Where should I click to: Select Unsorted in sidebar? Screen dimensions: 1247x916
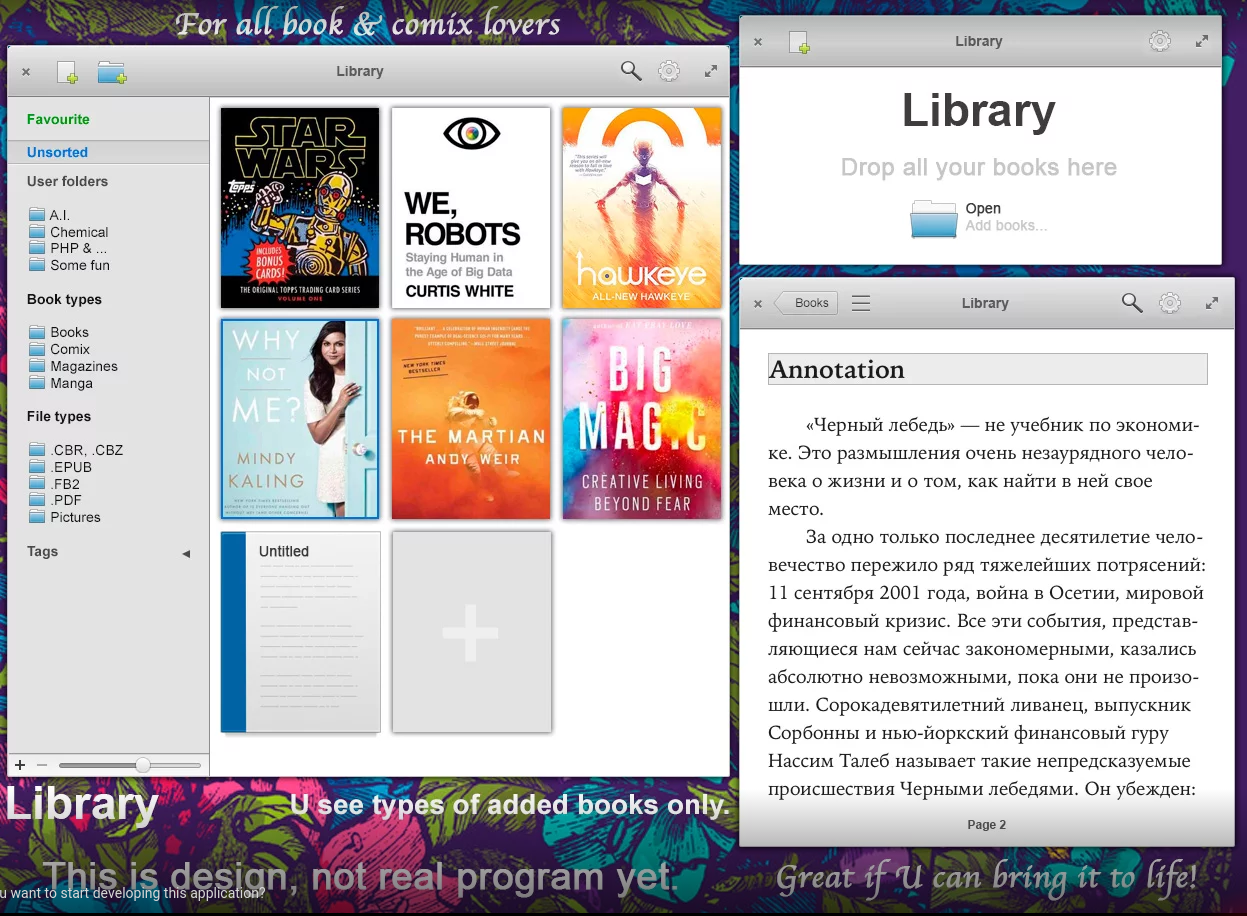tap(108, 152)
